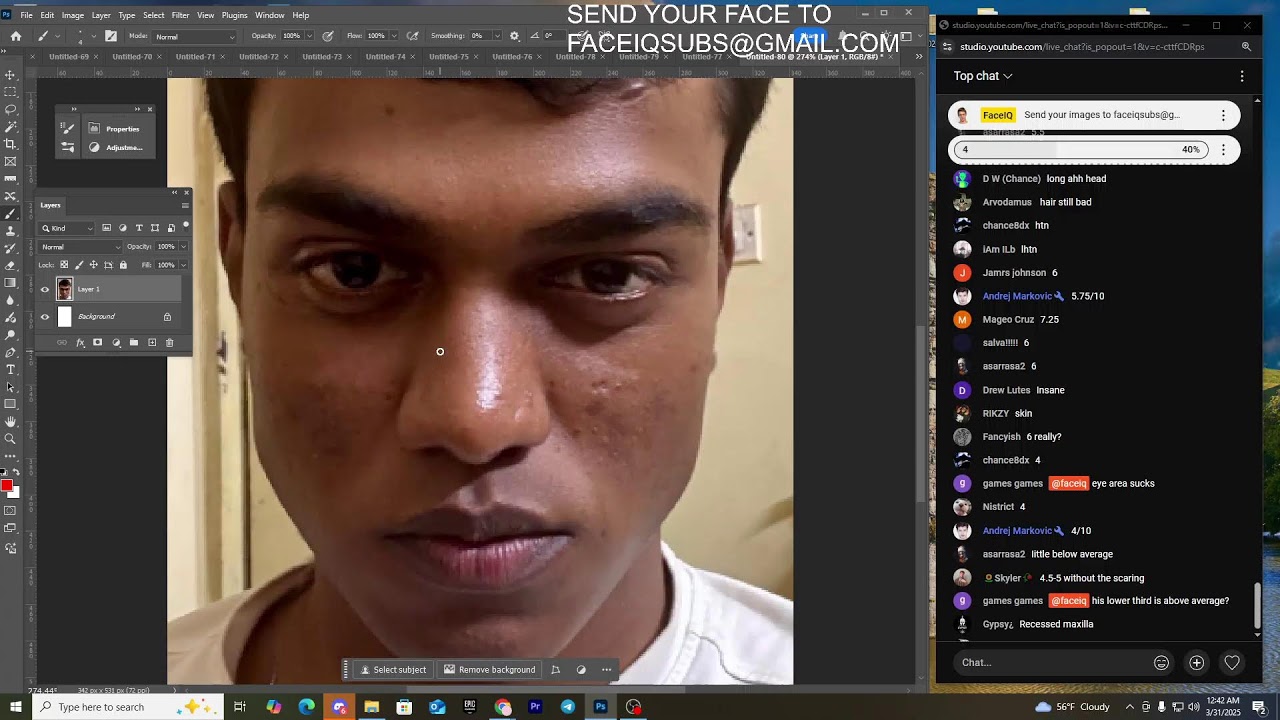Screen dimensions: 1280x720
Task: Hide Layer 1 visibility
Action: (45, 290)
